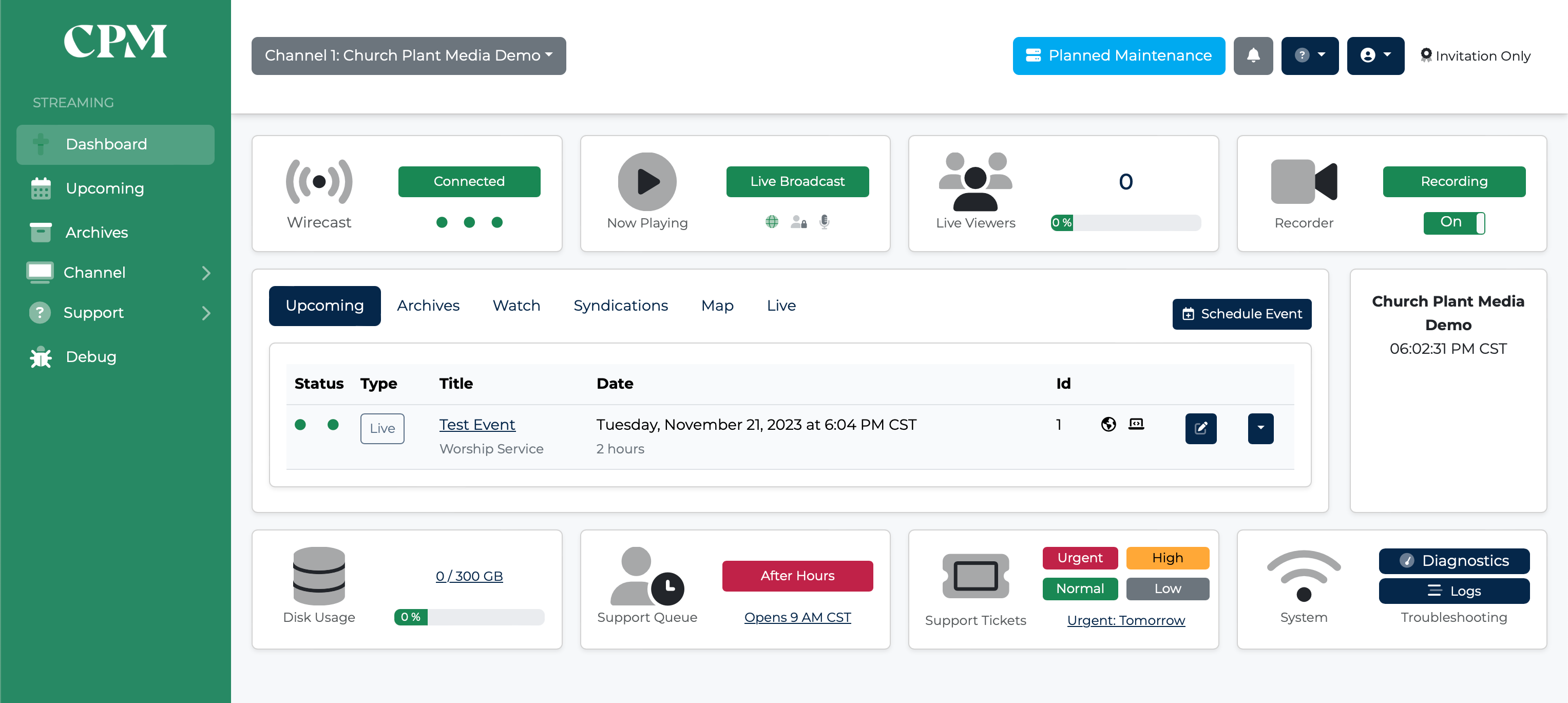The image size is (1568, 703).
Task: Click the Schedule Event button
Action: tap(1242, 314)
